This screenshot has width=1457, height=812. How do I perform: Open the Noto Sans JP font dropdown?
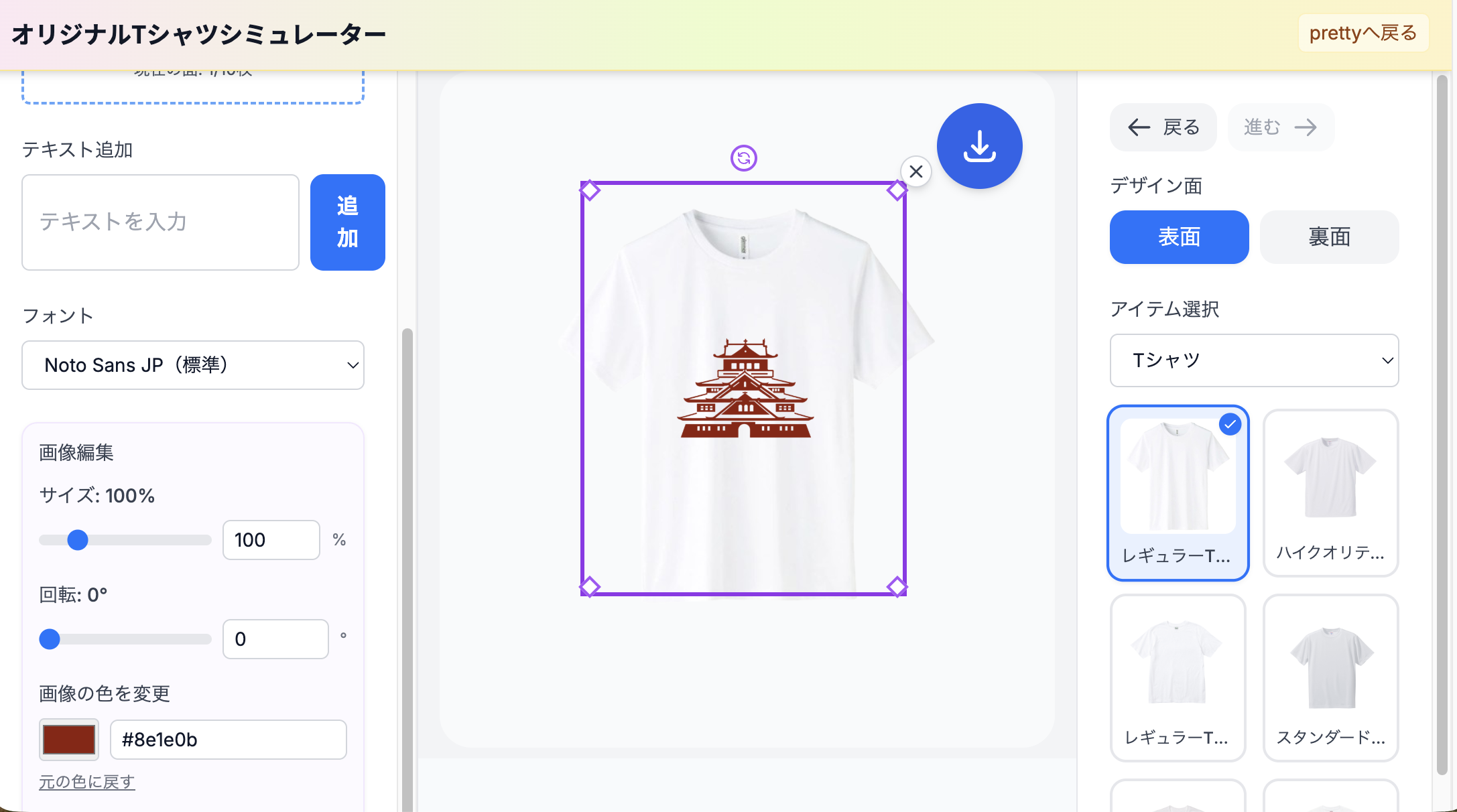pos(193,365)
